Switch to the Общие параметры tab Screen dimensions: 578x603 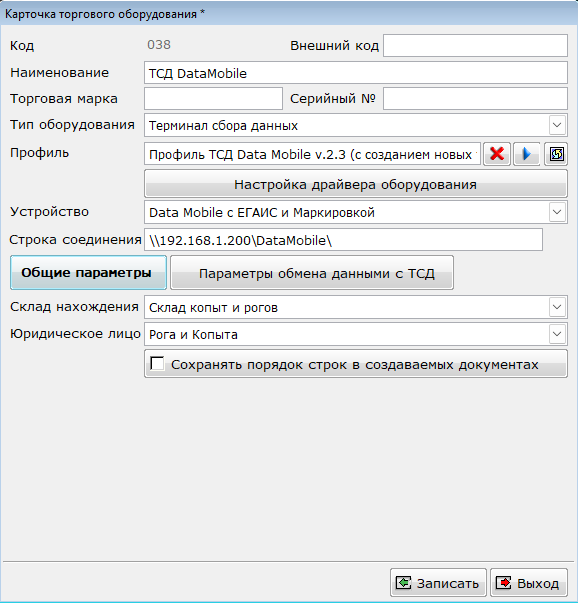tap(88, 273)
